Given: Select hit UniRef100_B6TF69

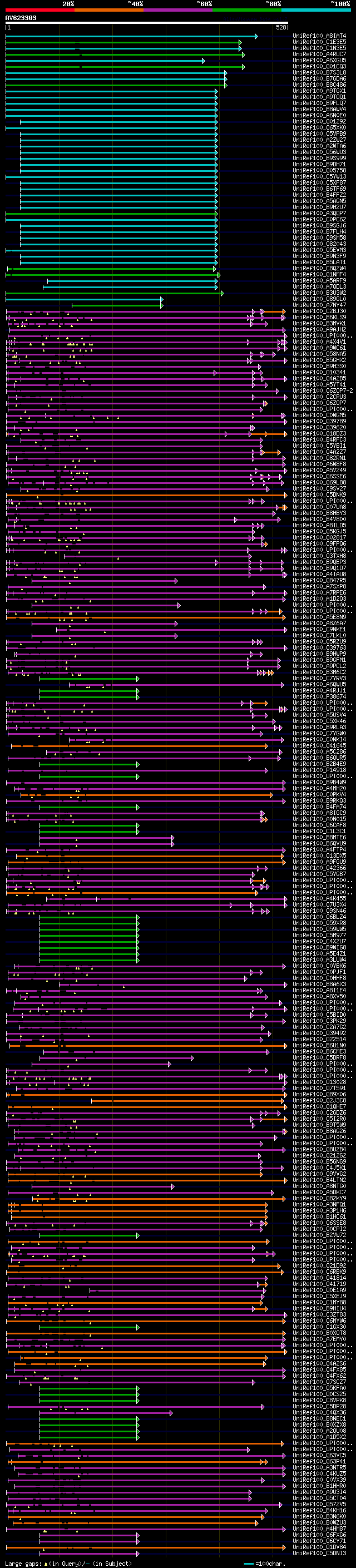Looking at the screenshot, I should 319,189.
